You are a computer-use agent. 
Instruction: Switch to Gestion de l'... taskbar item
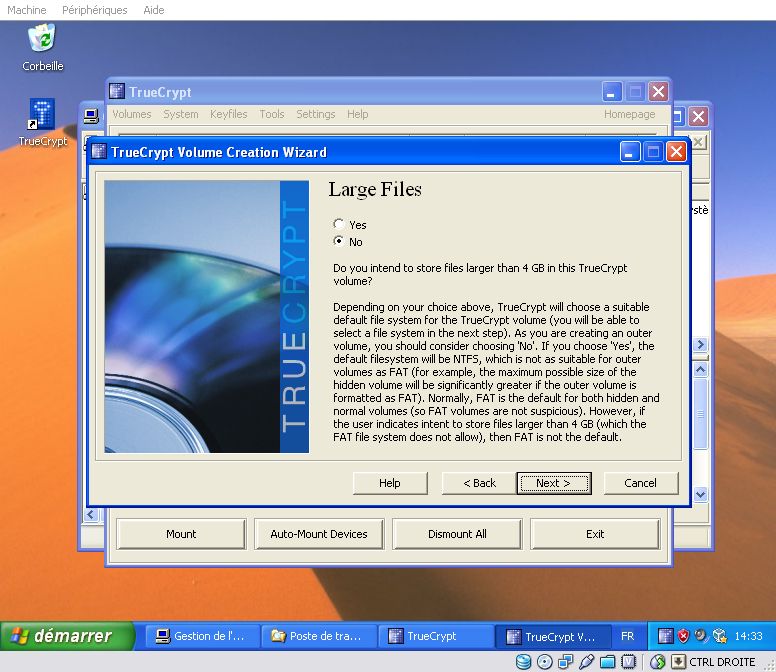202,636
